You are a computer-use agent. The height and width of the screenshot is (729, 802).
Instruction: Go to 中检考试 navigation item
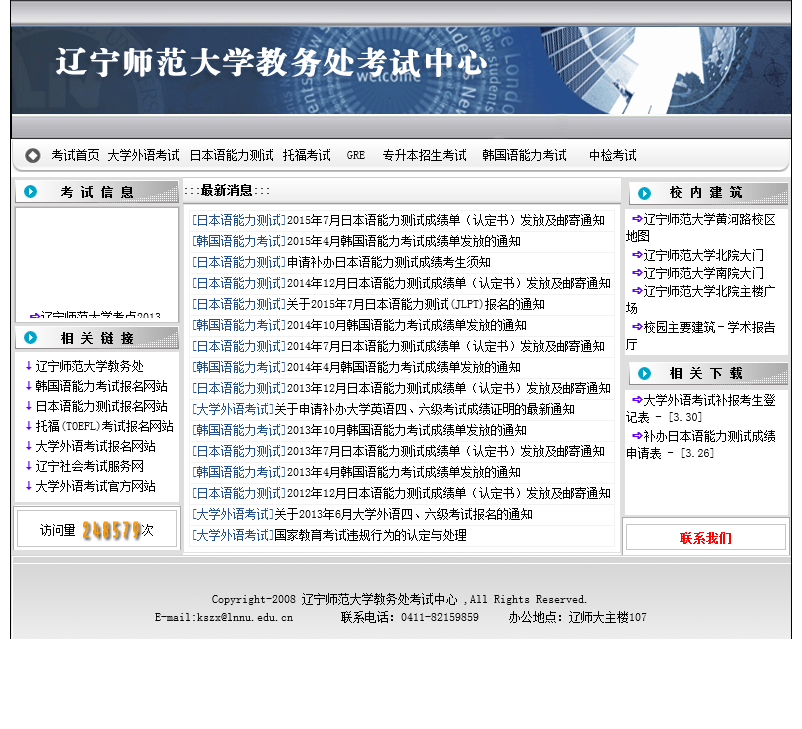[x=613, y=155]
